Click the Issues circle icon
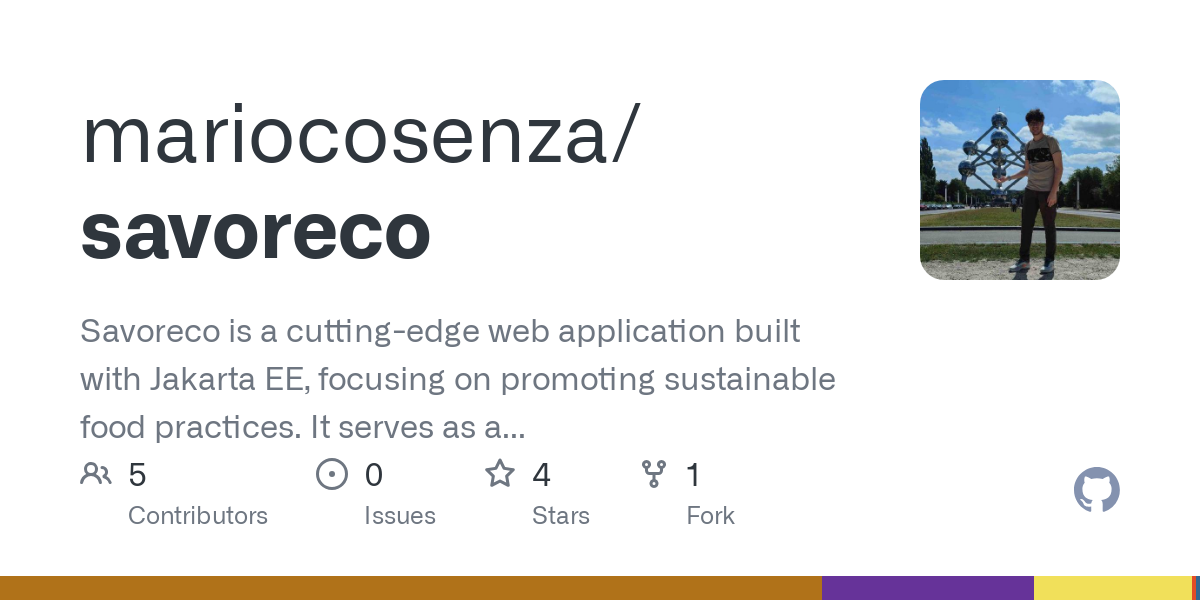The width and height of the screenshot is (1200, 600). point(331,474)
